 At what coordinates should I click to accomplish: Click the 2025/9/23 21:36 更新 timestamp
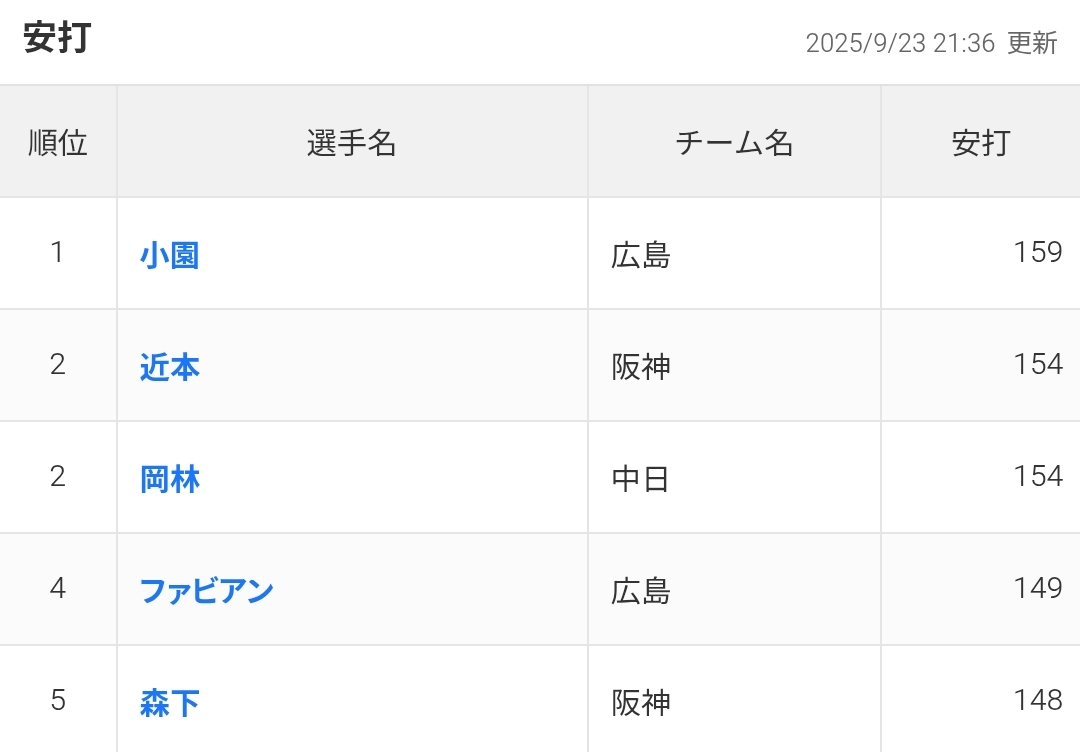point(931,43)
